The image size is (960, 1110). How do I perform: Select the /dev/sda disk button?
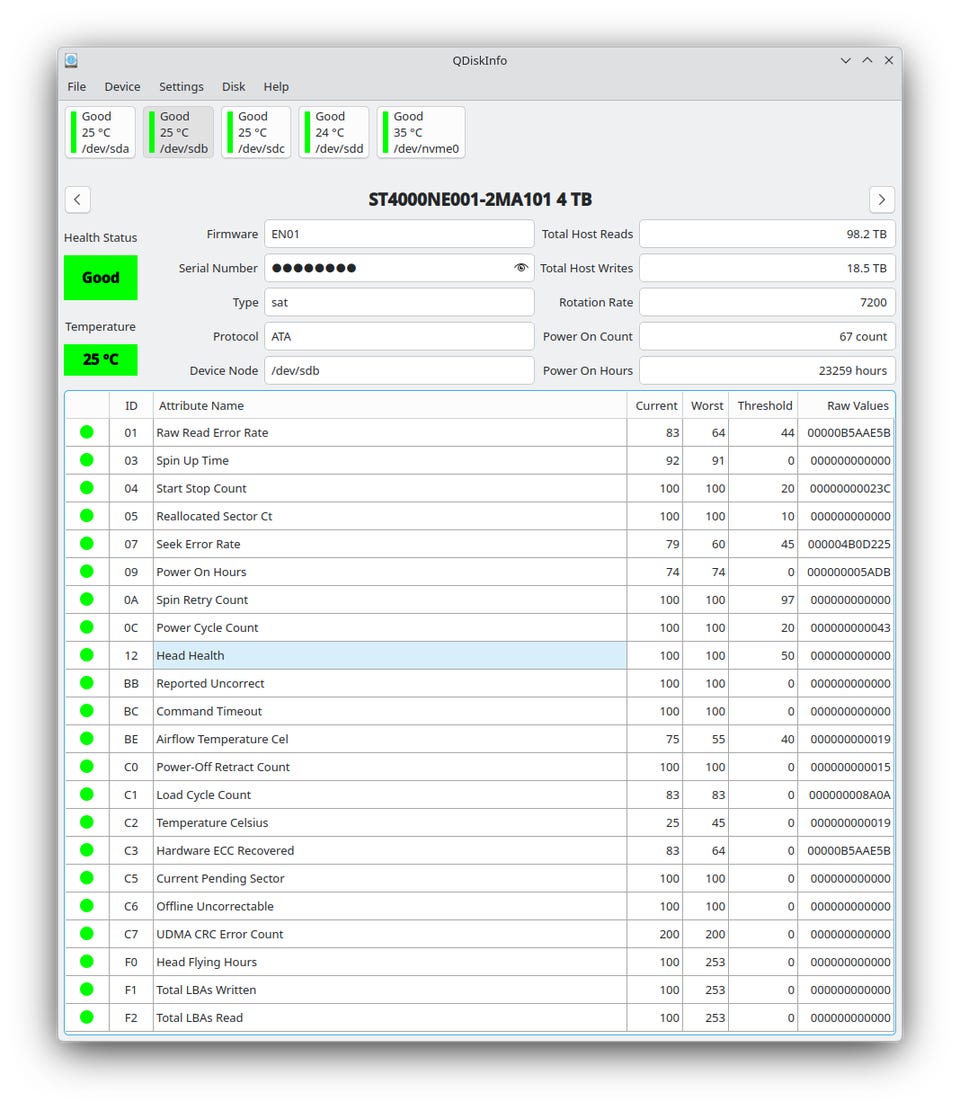coord(100,132)
